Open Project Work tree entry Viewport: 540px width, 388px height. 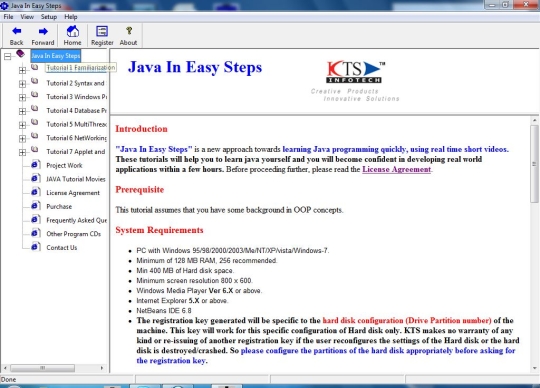click(64, 166)
